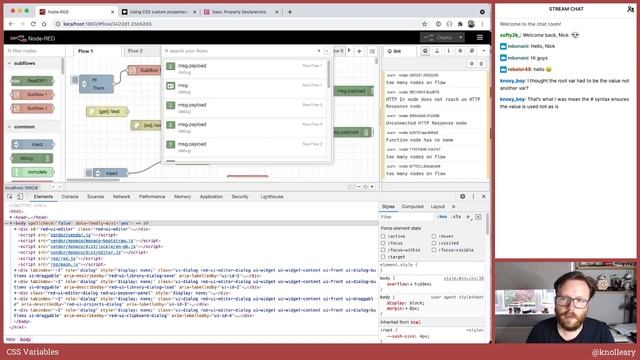The height and width of the screenshot is (360, 640).
Task: Enable the :hover force state checkbox
Action: [x=434, y=236]
